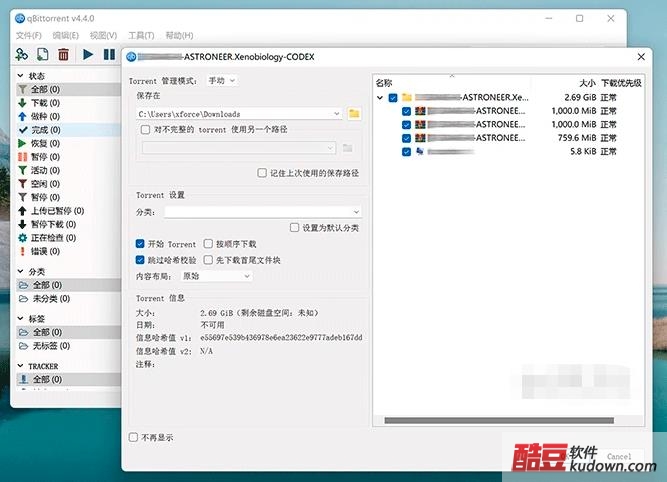The width and height of the screenshot is (667, 482).
Task: Click the add torrent file toolbar icon
Action: [43, 54]
